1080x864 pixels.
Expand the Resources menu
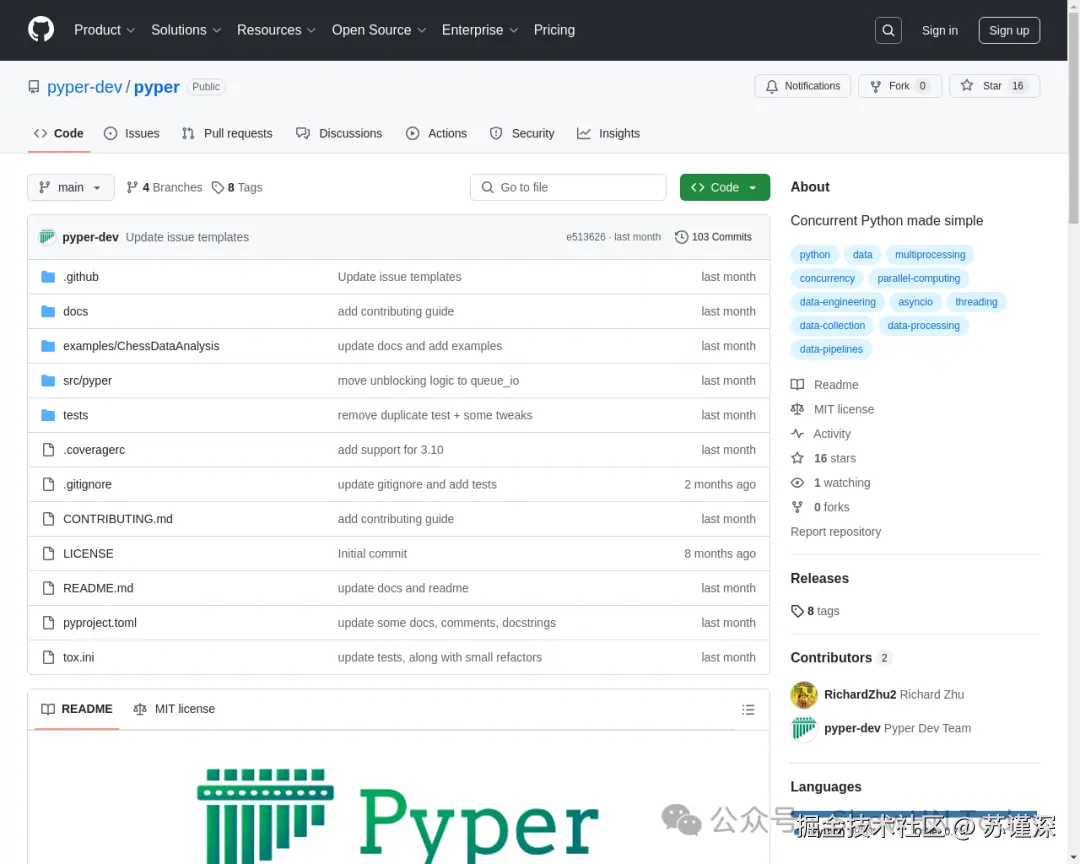coord(276,30)
